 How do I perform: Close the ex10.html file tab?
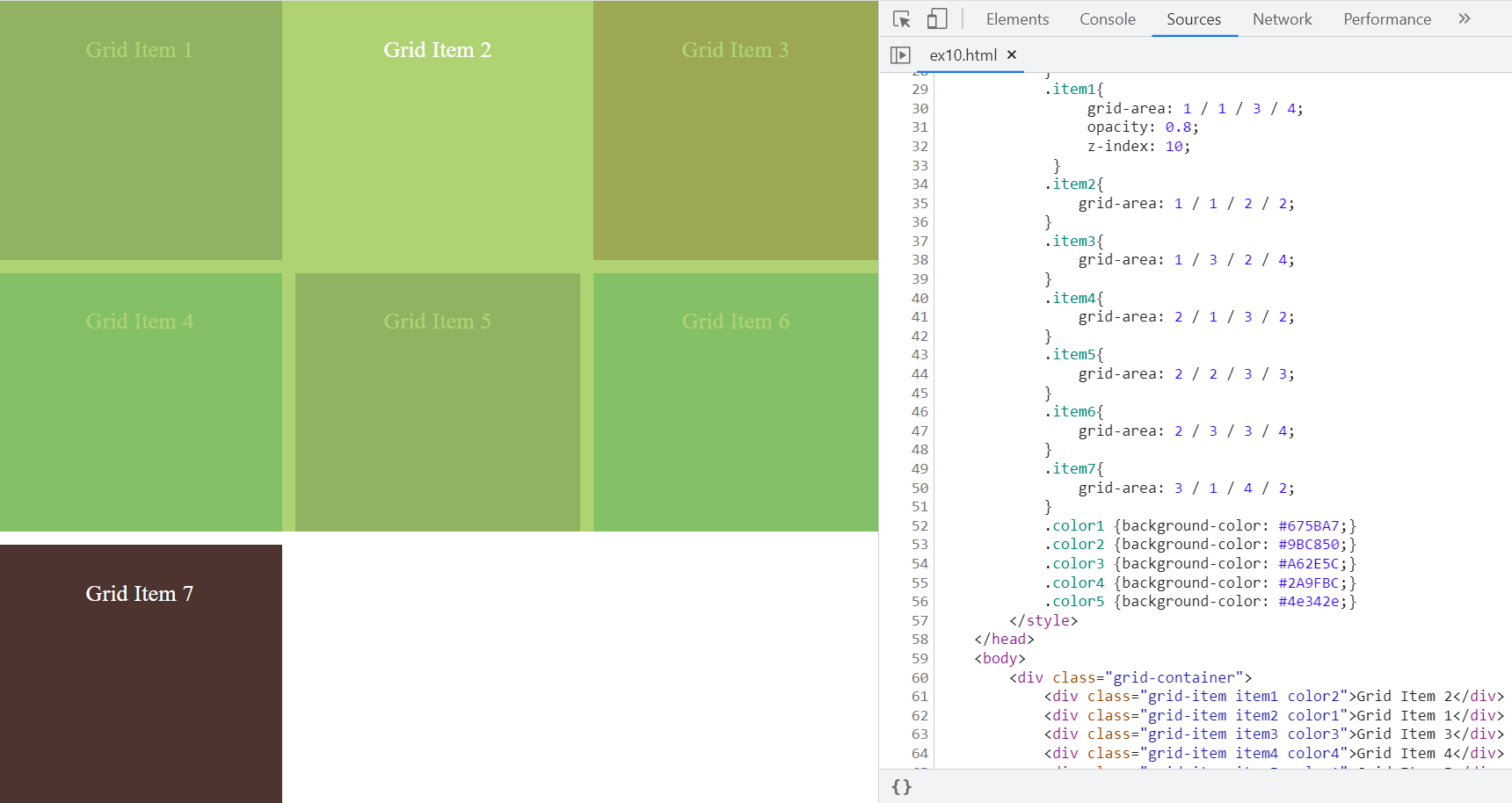[x=1012, y=54]
